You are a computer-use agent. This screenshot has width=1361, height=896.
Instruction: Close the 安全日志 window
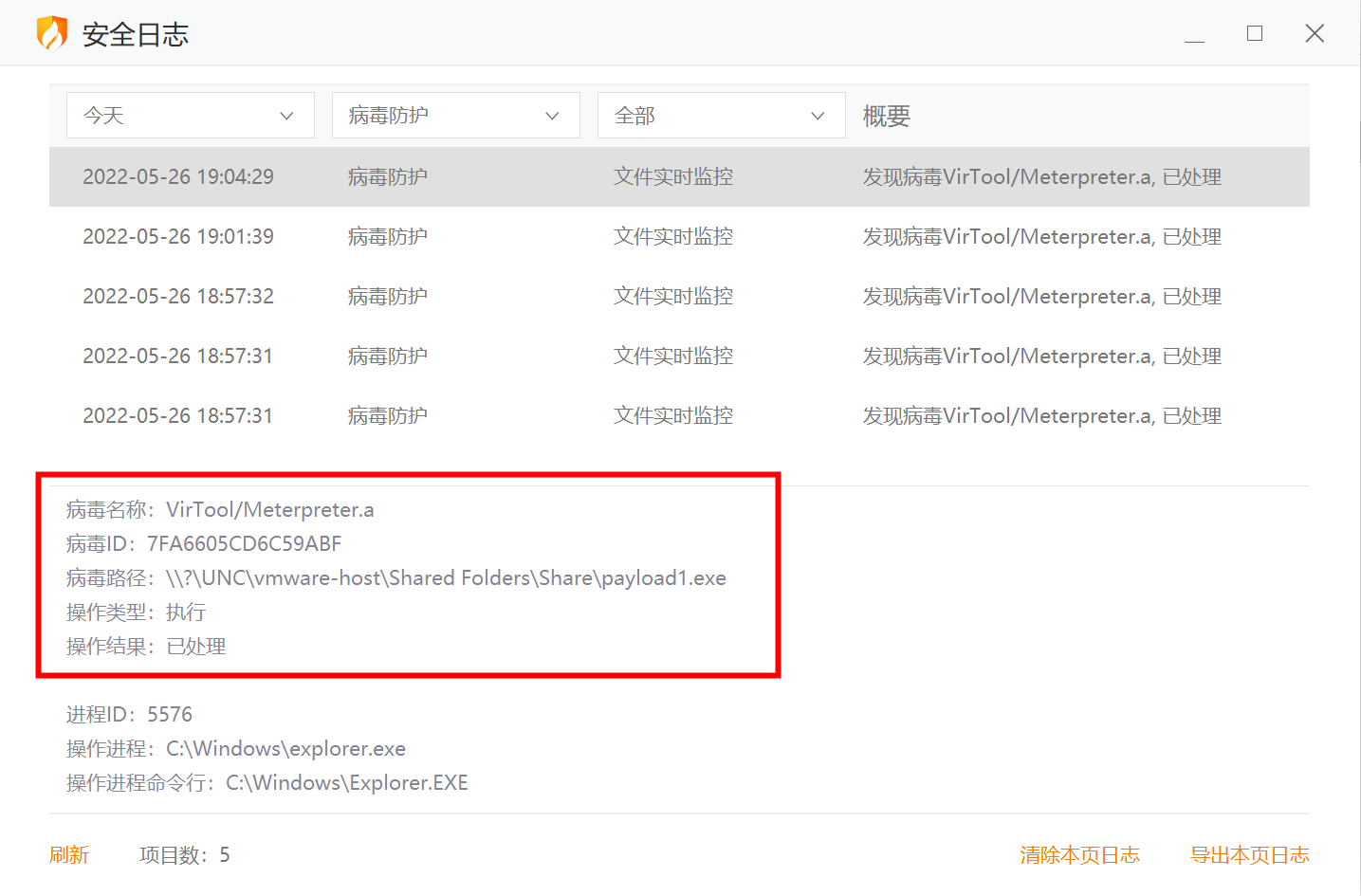point(1314,34)
